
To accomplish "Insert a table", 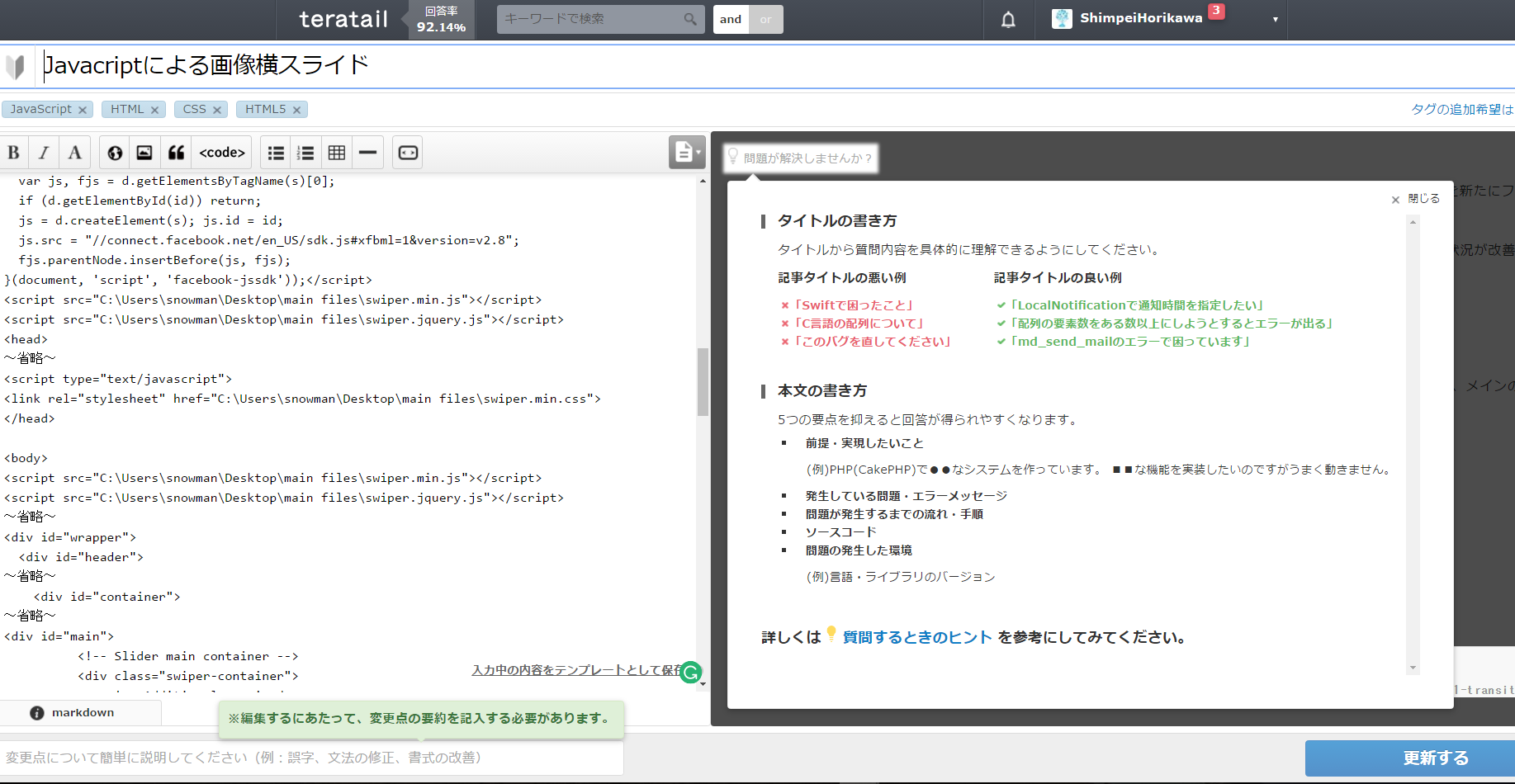I will (x=337, y=153).
